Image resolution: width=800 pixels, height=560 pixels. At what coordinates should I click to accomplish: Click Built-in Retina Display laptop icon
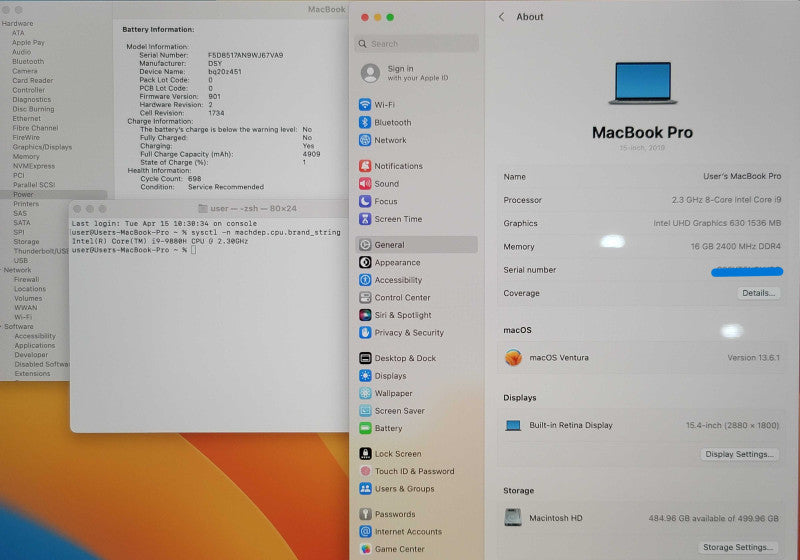tap(513, 425)
